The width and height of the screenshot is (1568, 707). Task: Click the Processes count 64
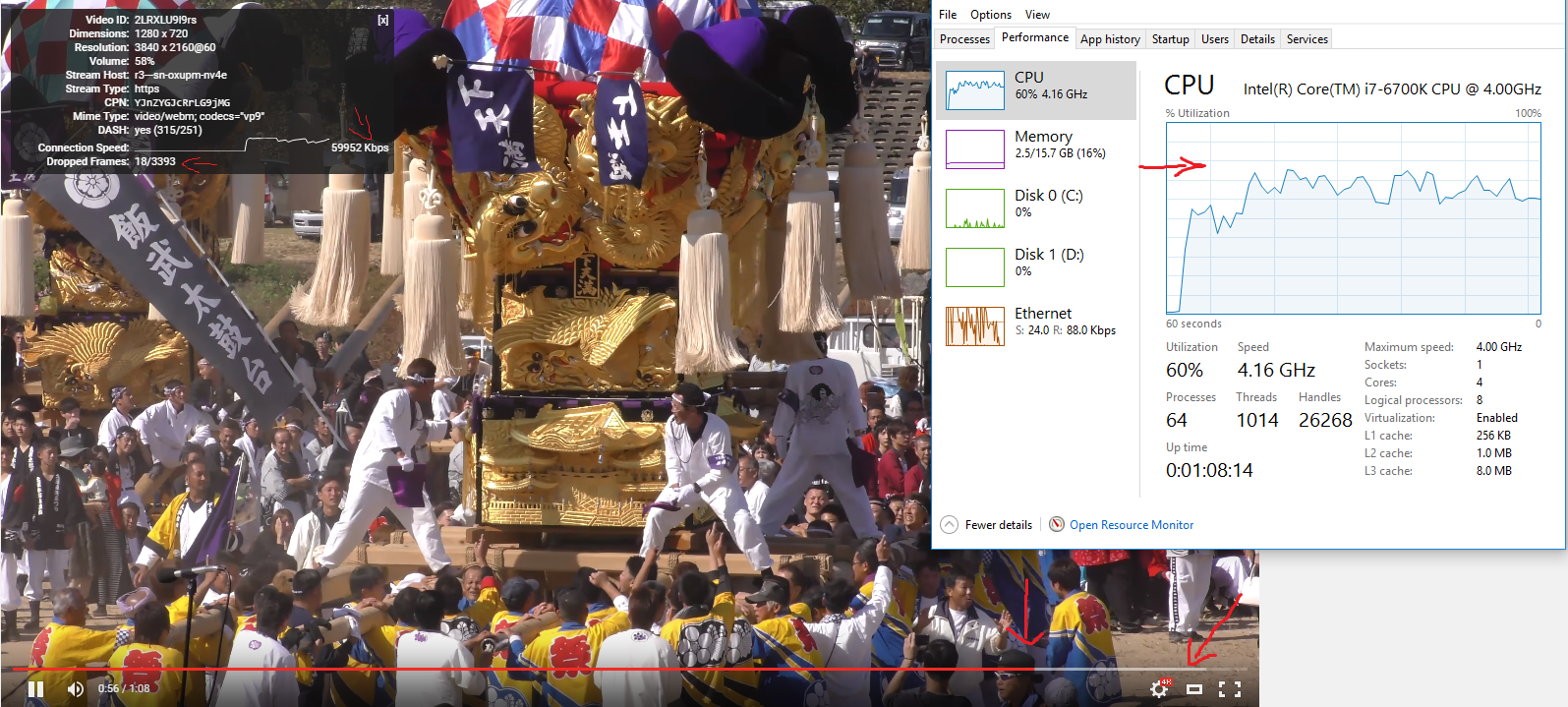[x=1177, y=420]
